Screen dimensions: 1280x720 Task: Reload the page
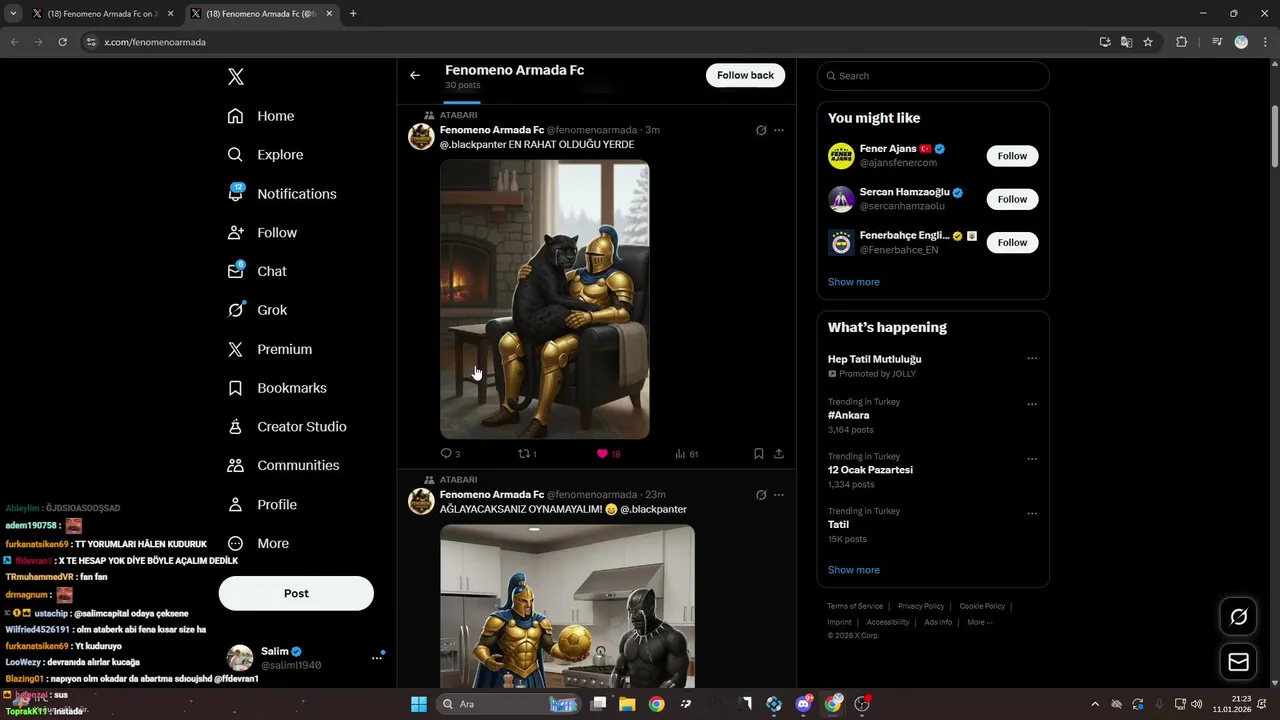point(62,42)
